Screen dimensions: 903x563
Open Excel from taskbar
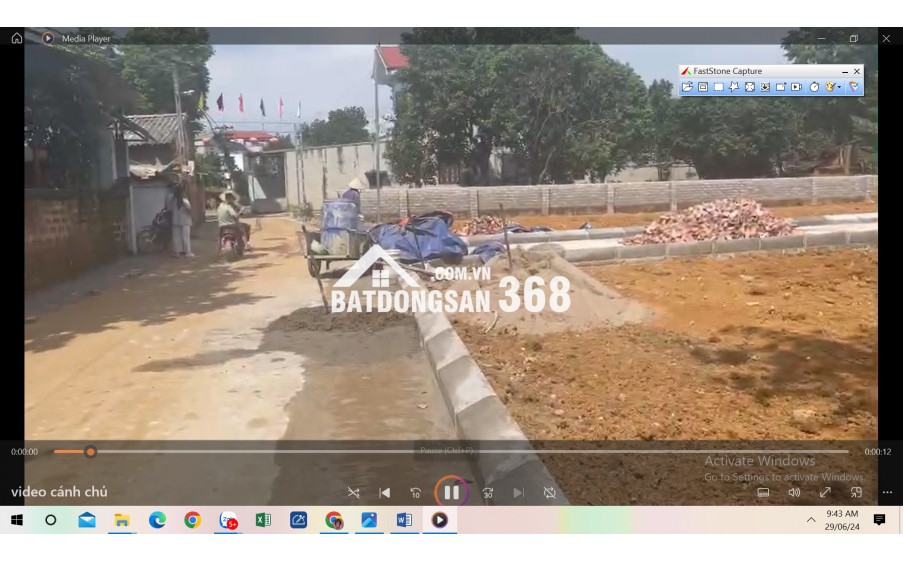click(x=263, y=520)
